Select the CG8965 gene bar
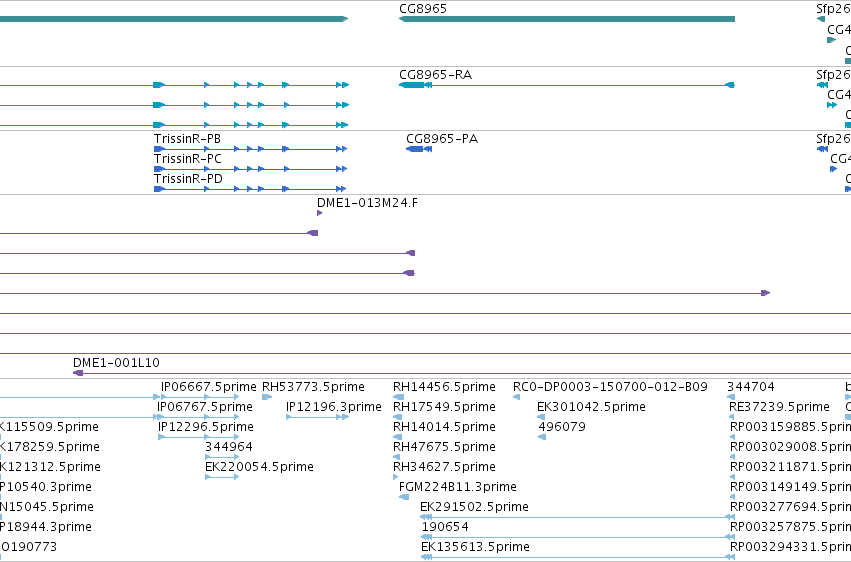The image size is (851, 562). [x=567, y=19]
